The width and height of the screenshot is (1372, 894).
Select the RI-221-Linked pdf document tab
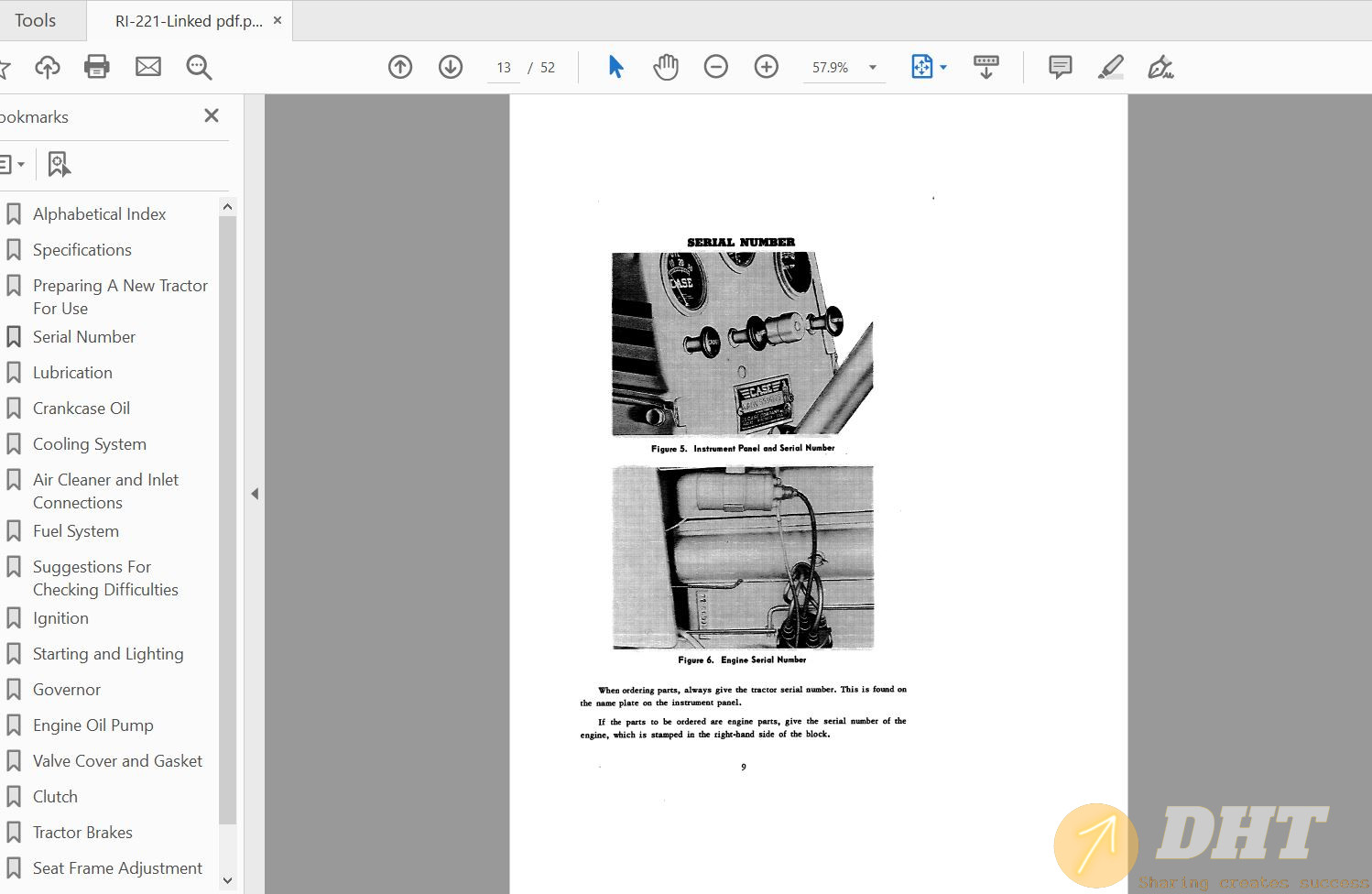pos(189,21)
